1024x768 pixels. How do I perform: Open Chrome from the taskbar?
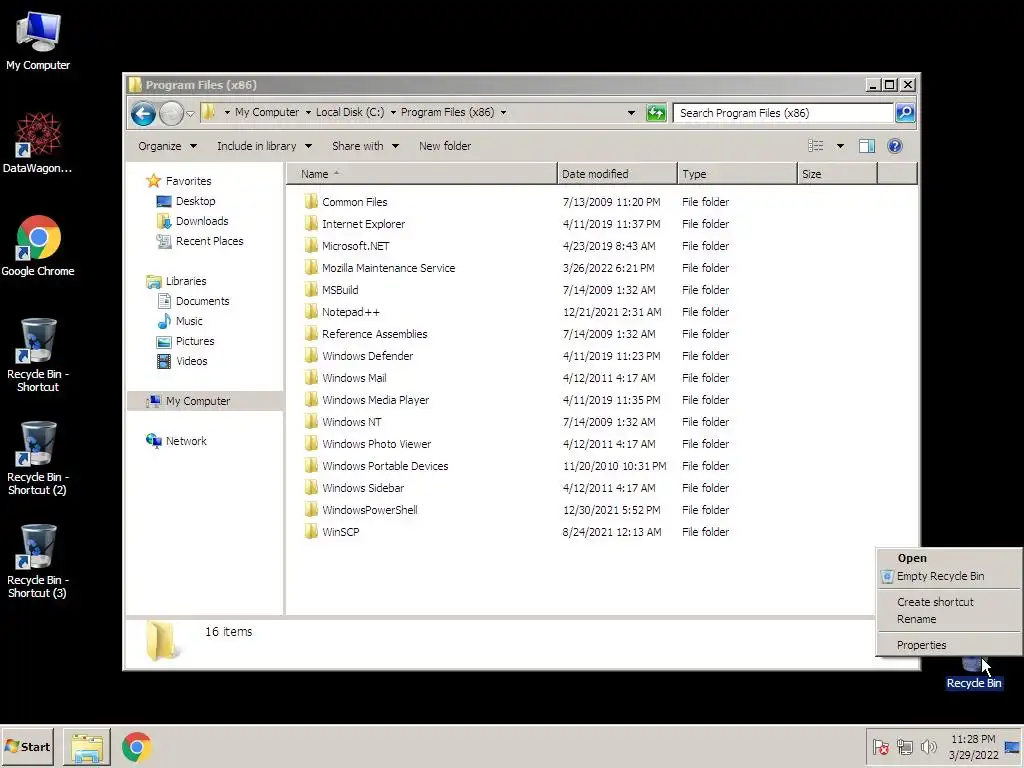[136, 747]
